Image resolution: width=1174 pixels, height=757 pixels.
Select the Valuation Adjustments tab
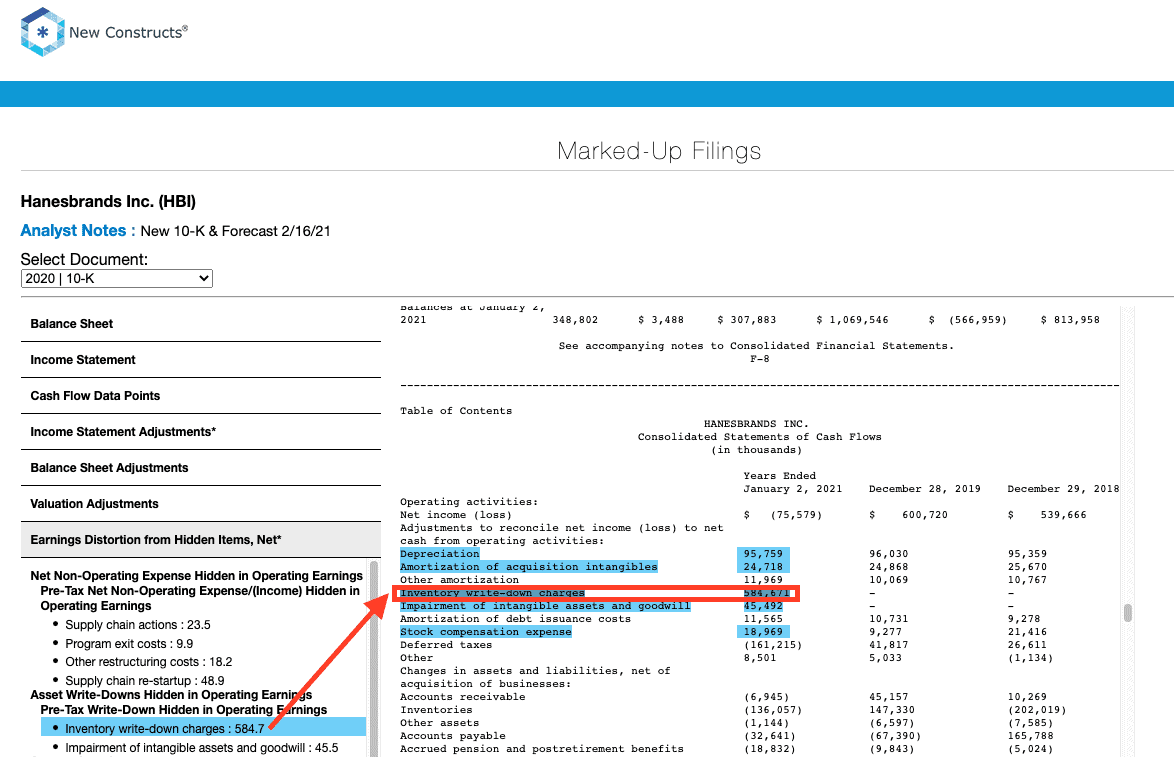coord(201,503)
